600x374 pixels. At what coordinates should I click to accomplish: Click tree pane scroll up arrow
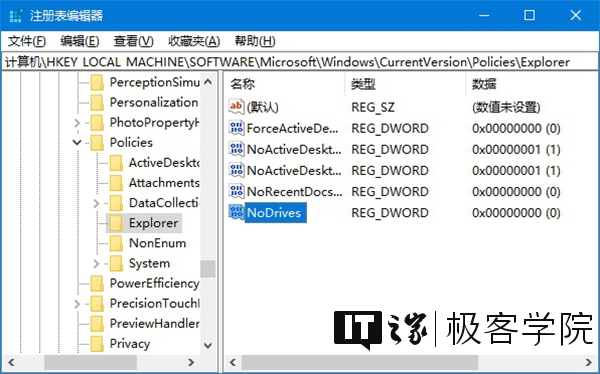pyautogui.click(x=208, y=81)
